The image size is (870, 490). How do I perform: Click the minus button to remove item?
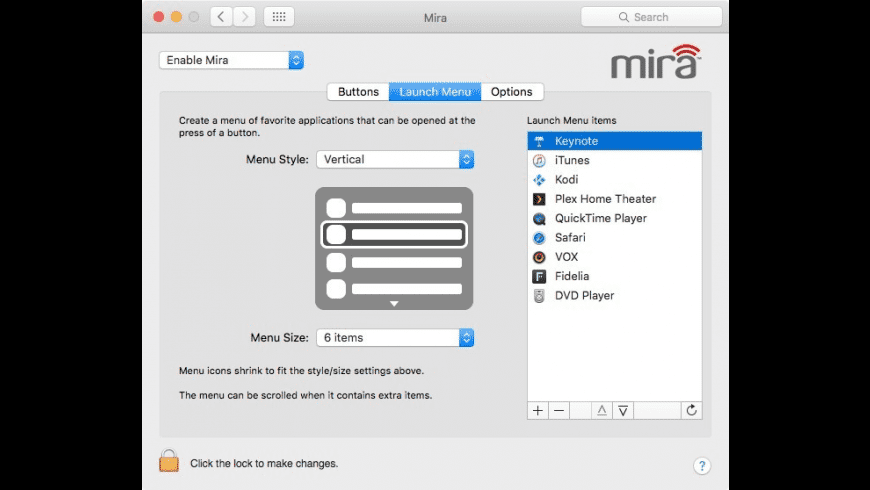[x=559, y=410]
